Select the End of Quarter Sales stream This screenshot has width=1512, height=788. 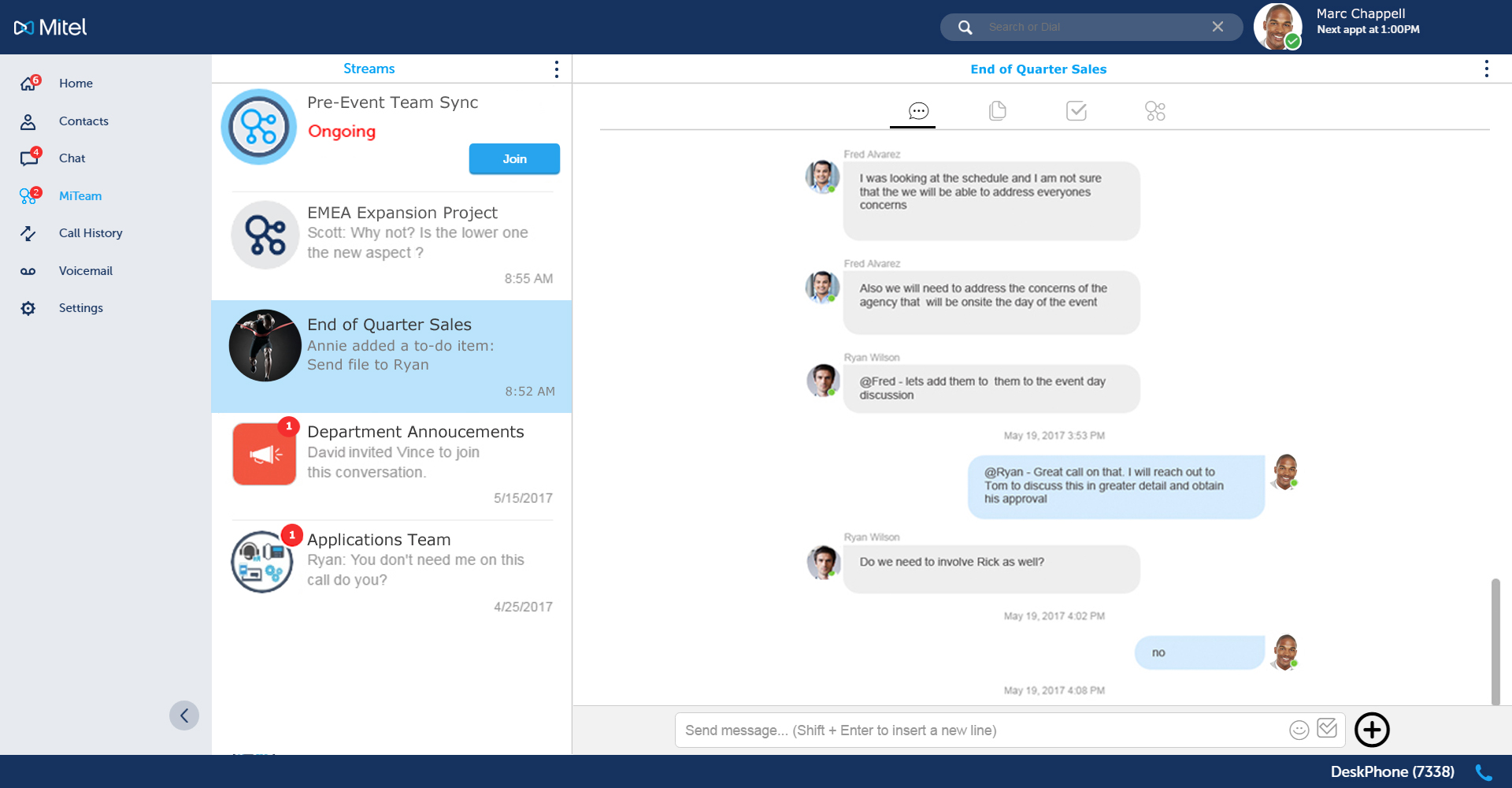pos(391,356)
